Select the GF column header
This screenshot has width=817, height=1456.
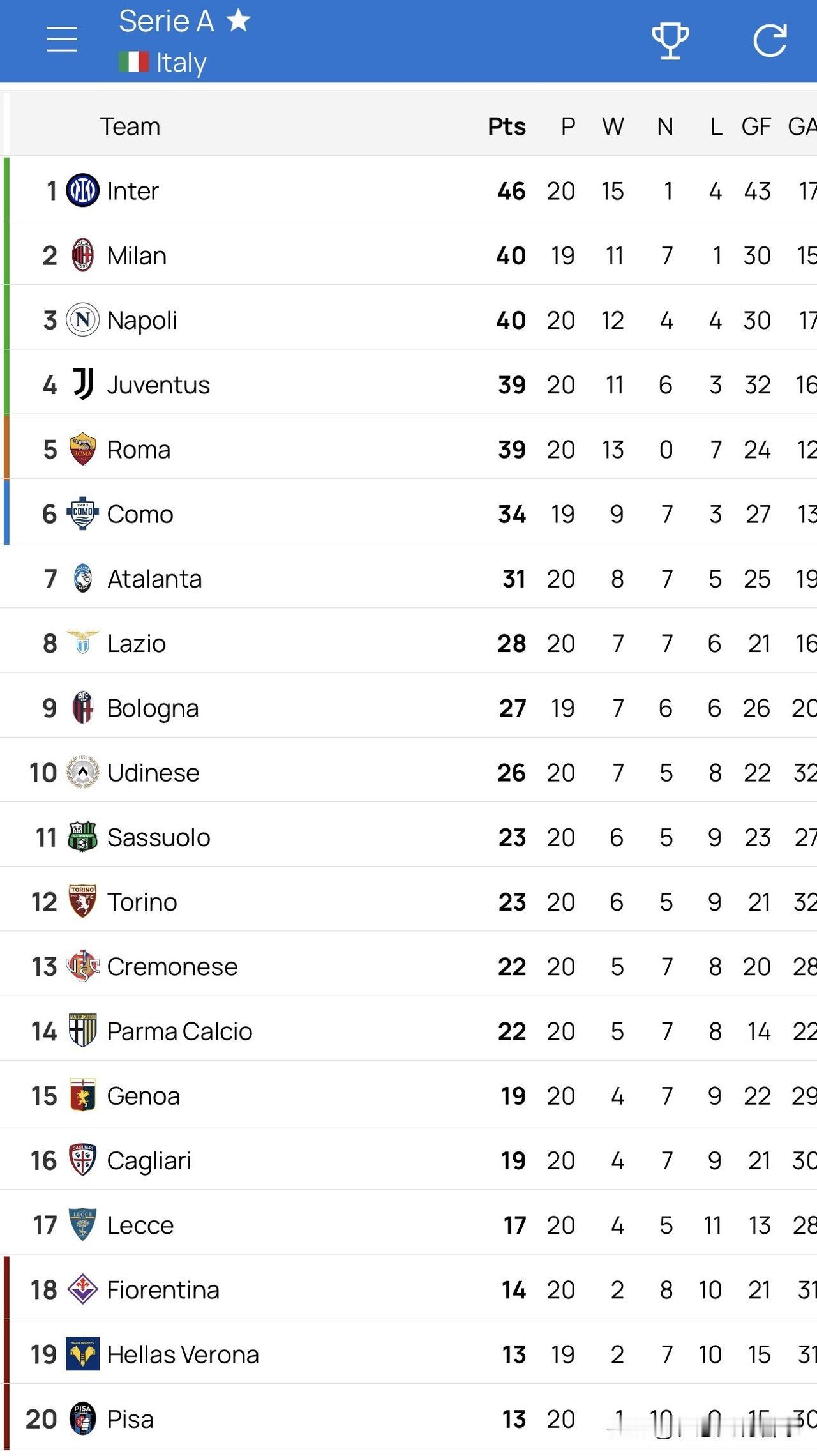point(756,126)
